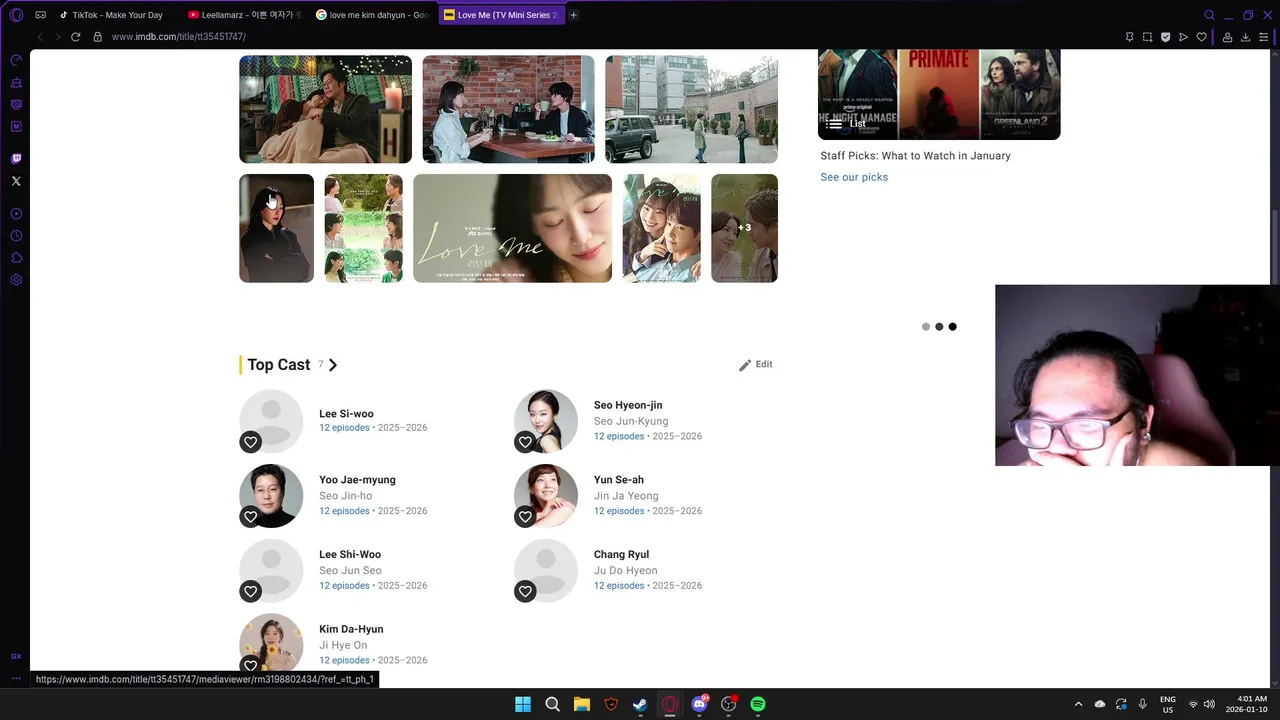The height and width of the screenshot is (720, 1280).
Task: Open Spotify from the taskbar
Action: pyautogui.click(x=758, y=704)
